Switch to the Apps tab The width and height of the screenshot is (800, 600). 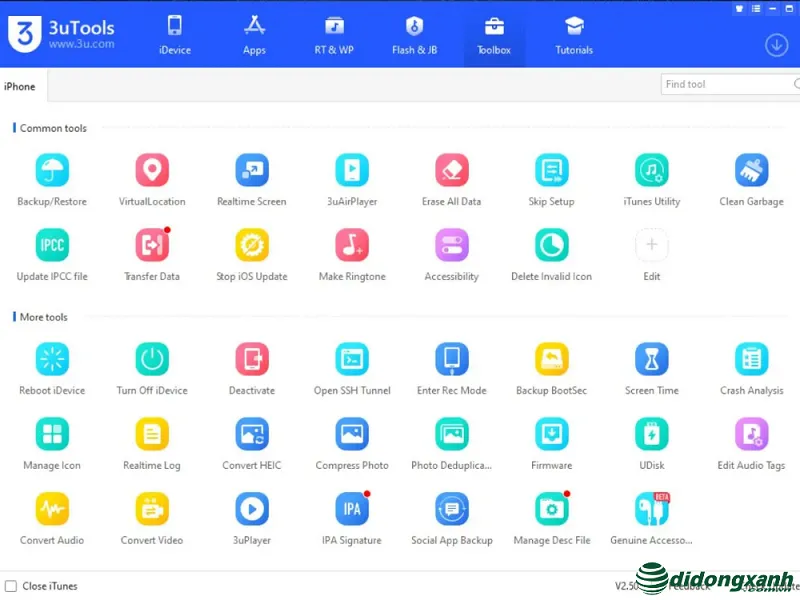pos(254,34)
